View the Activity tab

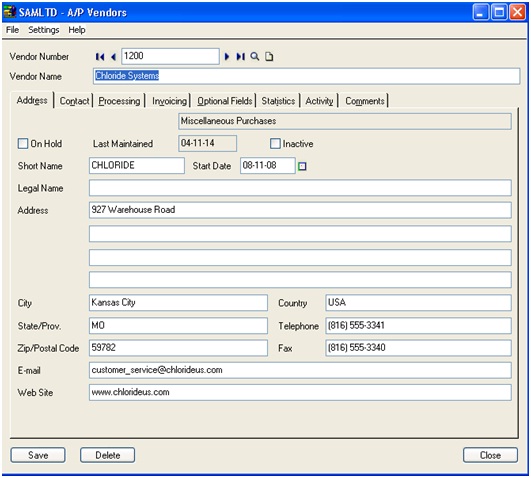pos(319,101)
